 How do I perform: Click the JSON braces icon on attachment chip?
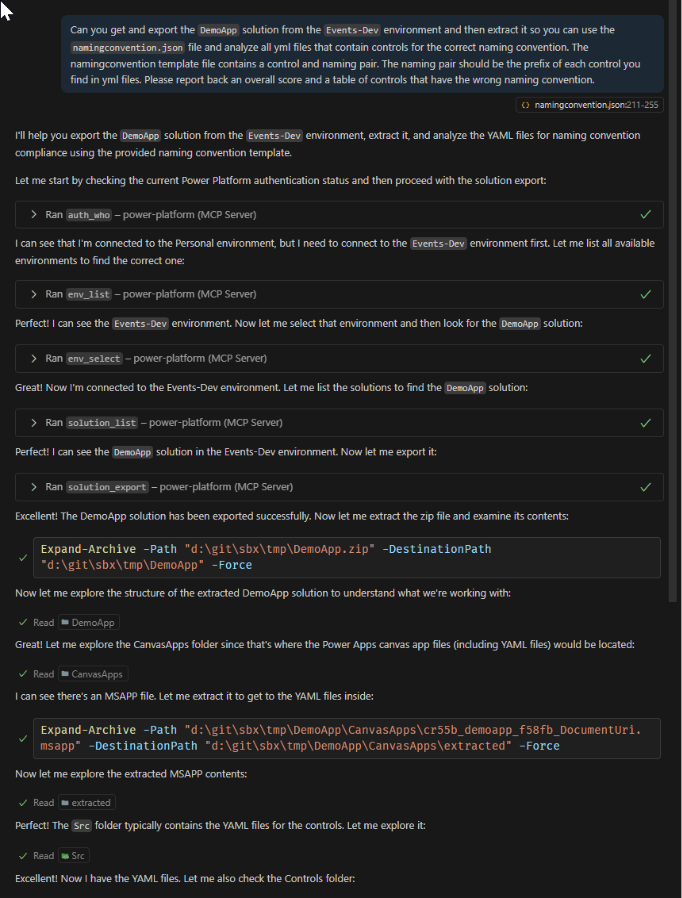tap(525, 105)
